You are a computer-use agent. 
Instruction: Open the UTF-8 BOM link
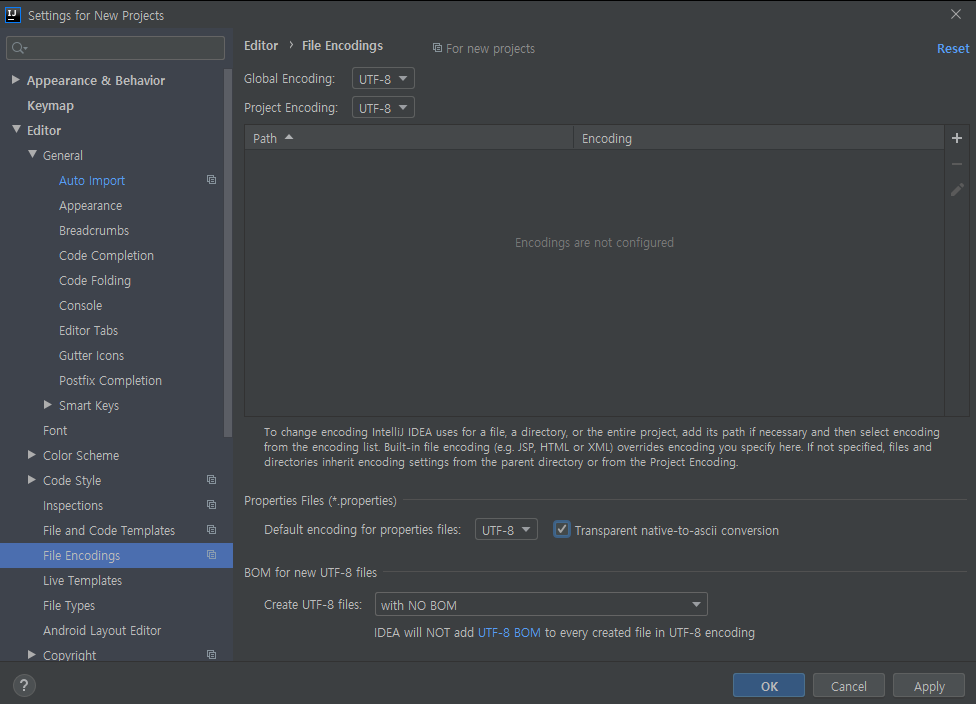coord(509,632)
